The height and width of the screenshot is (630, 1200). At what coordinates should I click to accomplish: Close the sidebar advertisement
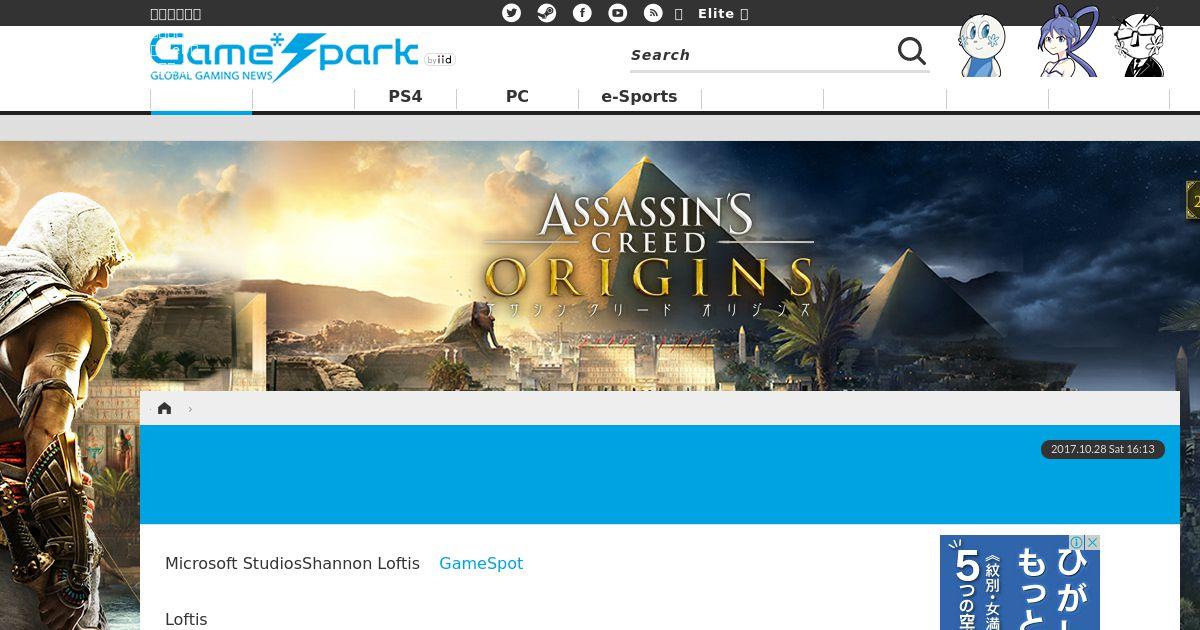point(1093,542)
